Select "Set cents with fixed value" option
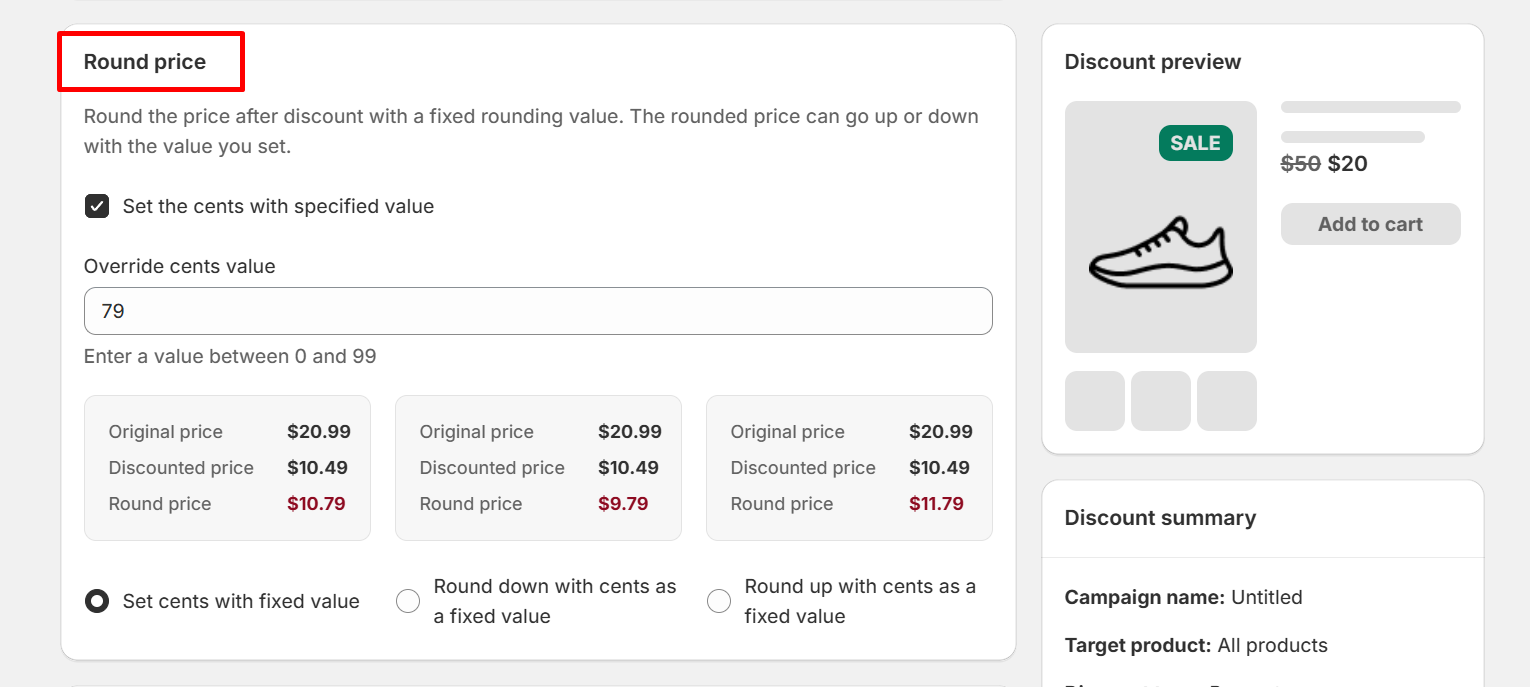 pos(97,601)
